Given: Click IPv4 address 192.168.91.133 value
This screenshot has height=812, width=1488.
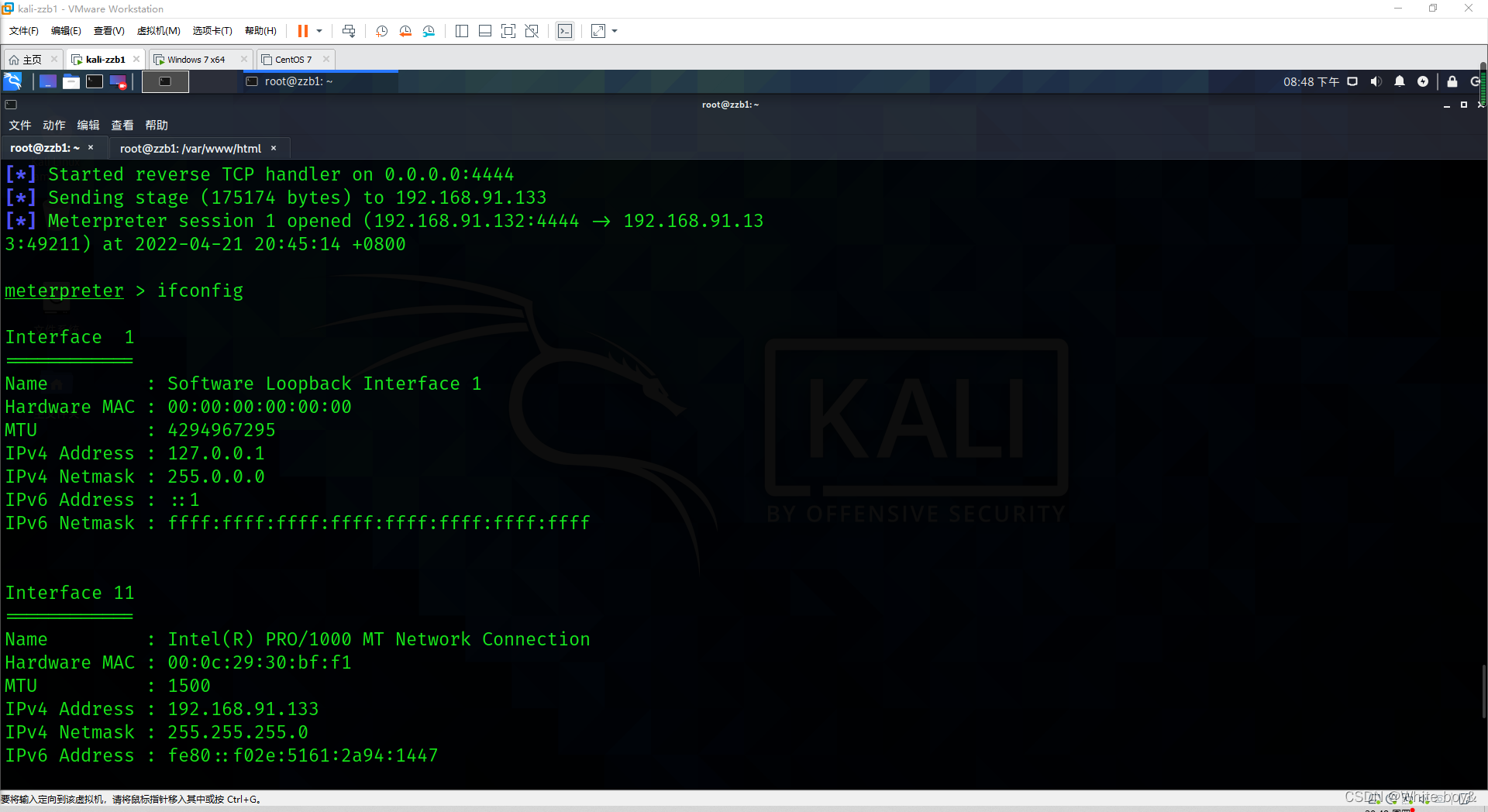Looking at the screenshot, I should click(243, 709).
